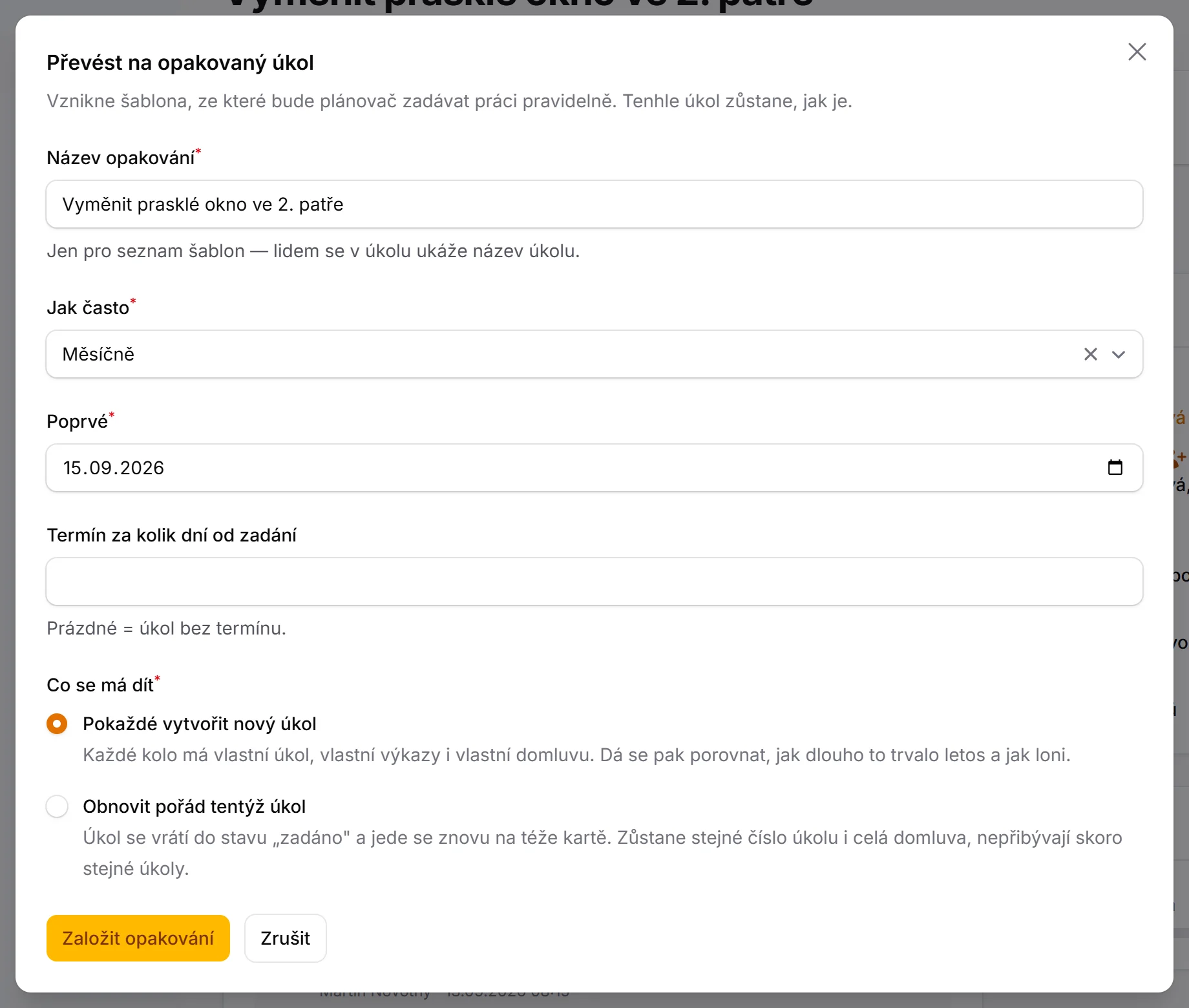Screen dimensions: 1189x1008
Task: Click the Měsíčně selected value
Action: [98, 354]
